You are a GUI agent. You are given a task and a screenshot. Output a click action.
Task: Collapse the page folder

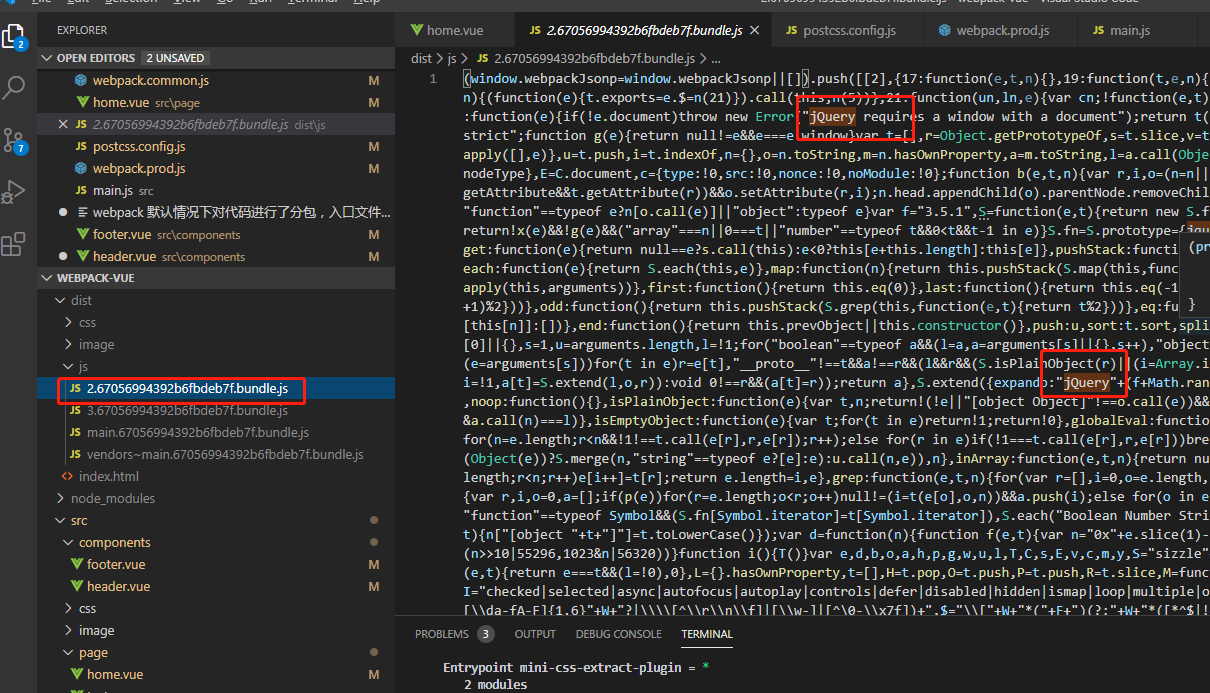pyautogui.click(x=68, y=652)
